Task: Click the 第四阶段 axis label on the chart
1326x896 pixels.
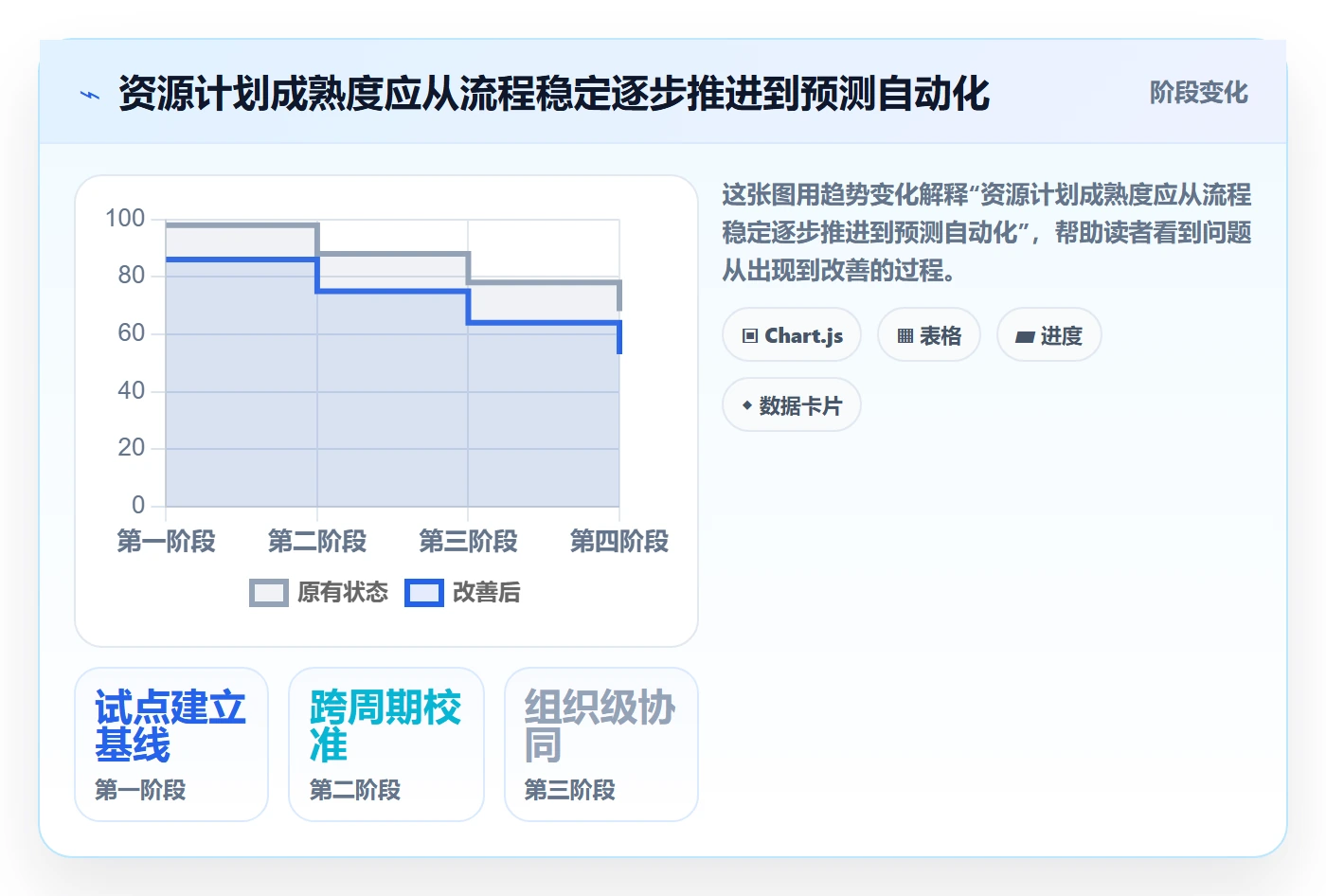Action: [619, 542]
